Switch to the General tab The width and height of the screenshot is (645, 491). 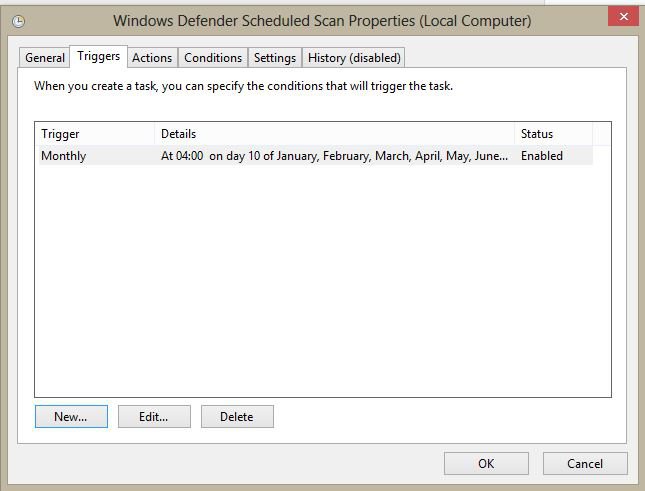coord(45,58)
